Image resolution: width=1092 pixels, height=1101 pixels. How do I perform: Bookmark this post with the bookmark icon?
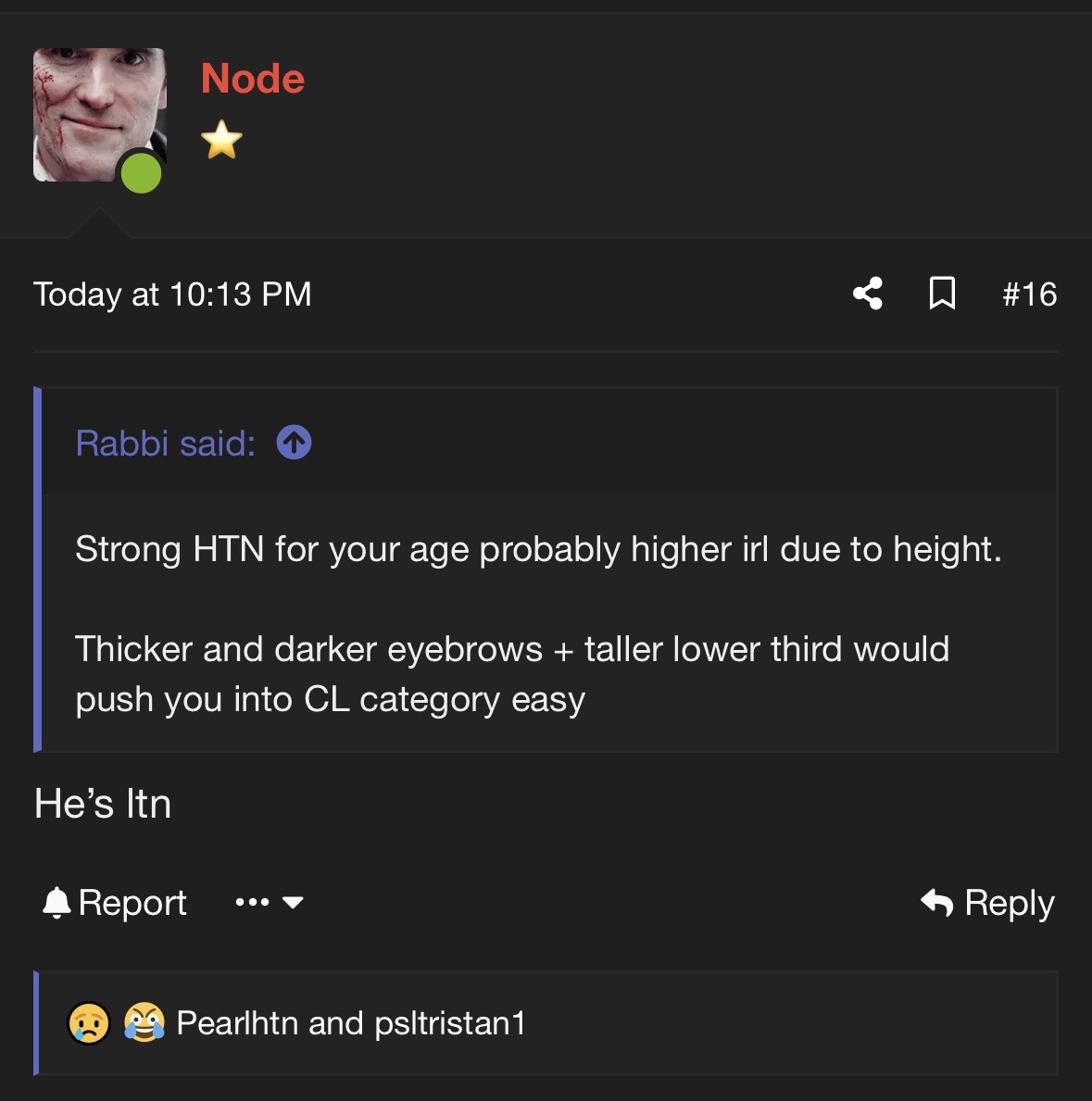coord(942,294)
